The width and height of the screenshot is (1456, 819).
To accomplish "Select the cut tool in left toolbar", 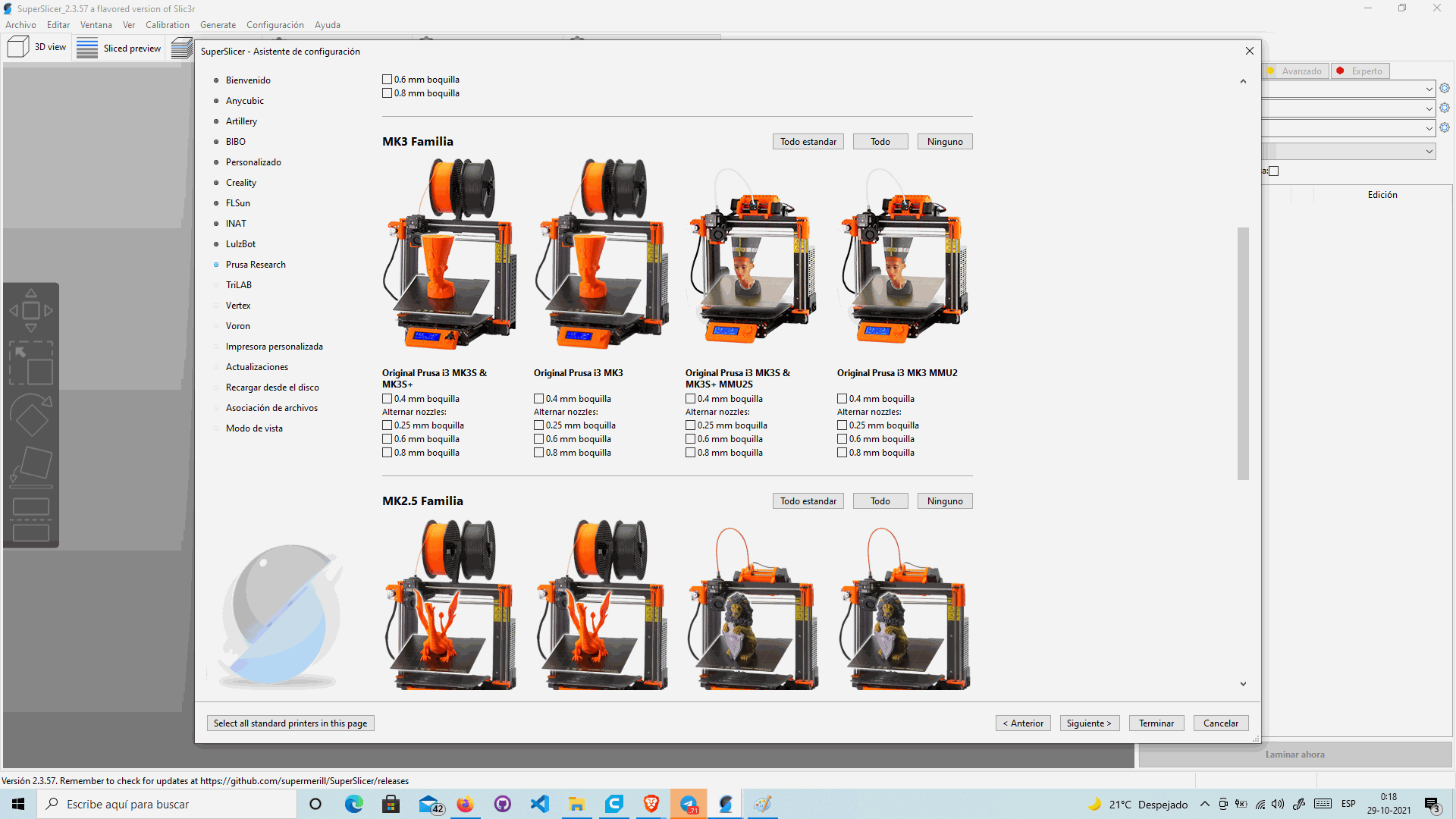I will 31,519.
